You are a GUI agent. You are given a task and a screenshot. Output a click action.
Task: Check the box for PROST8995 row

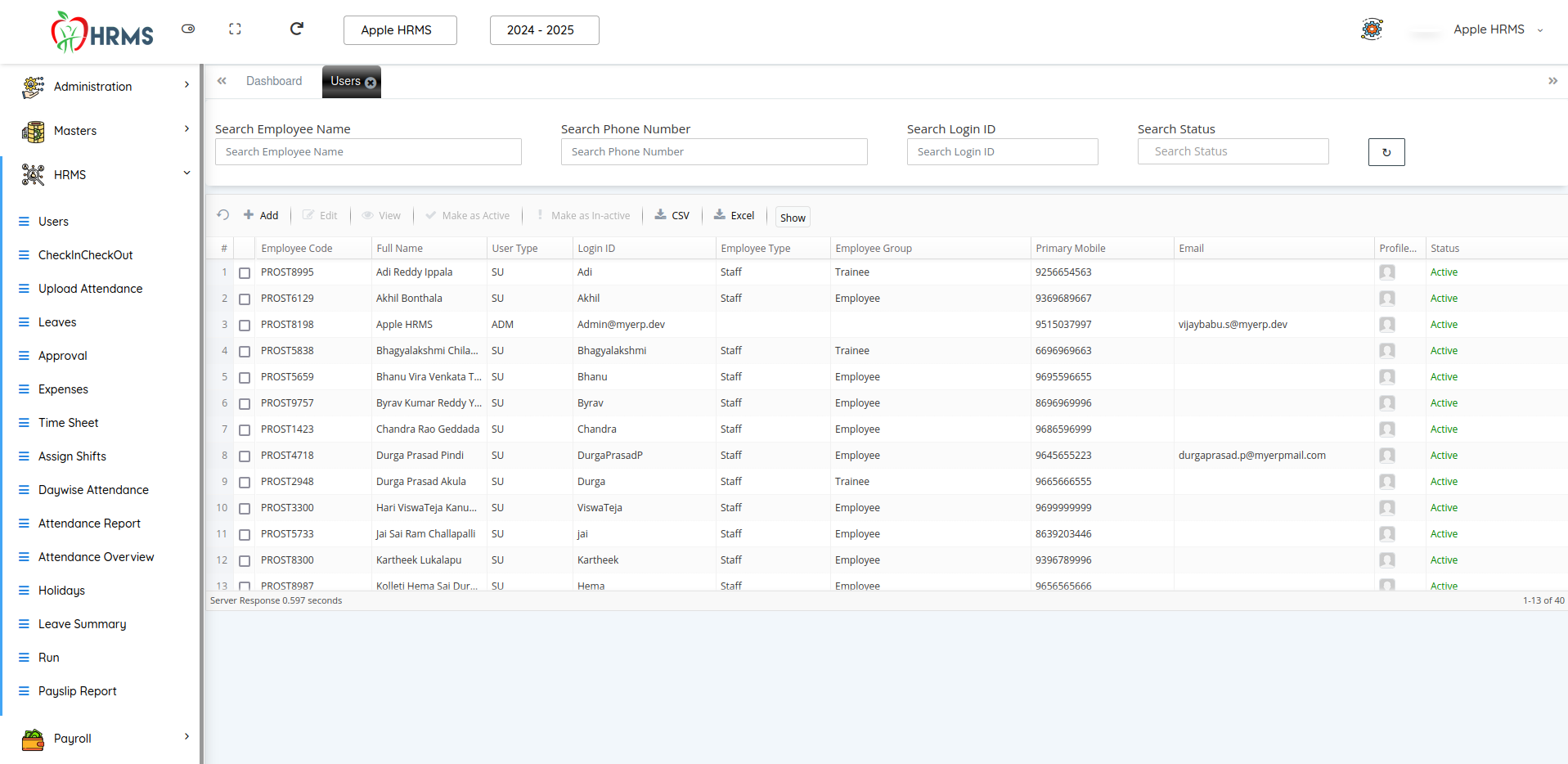tap(245, 273)
